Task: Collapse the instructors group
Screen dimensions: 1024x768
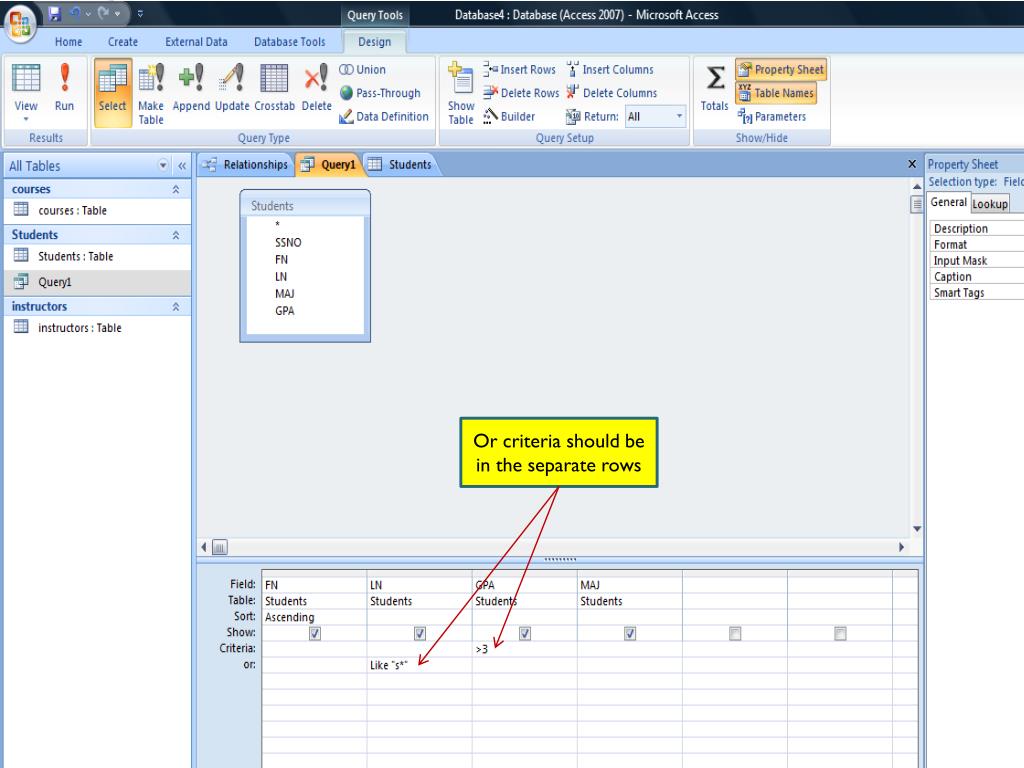Action: coord(176,307)
